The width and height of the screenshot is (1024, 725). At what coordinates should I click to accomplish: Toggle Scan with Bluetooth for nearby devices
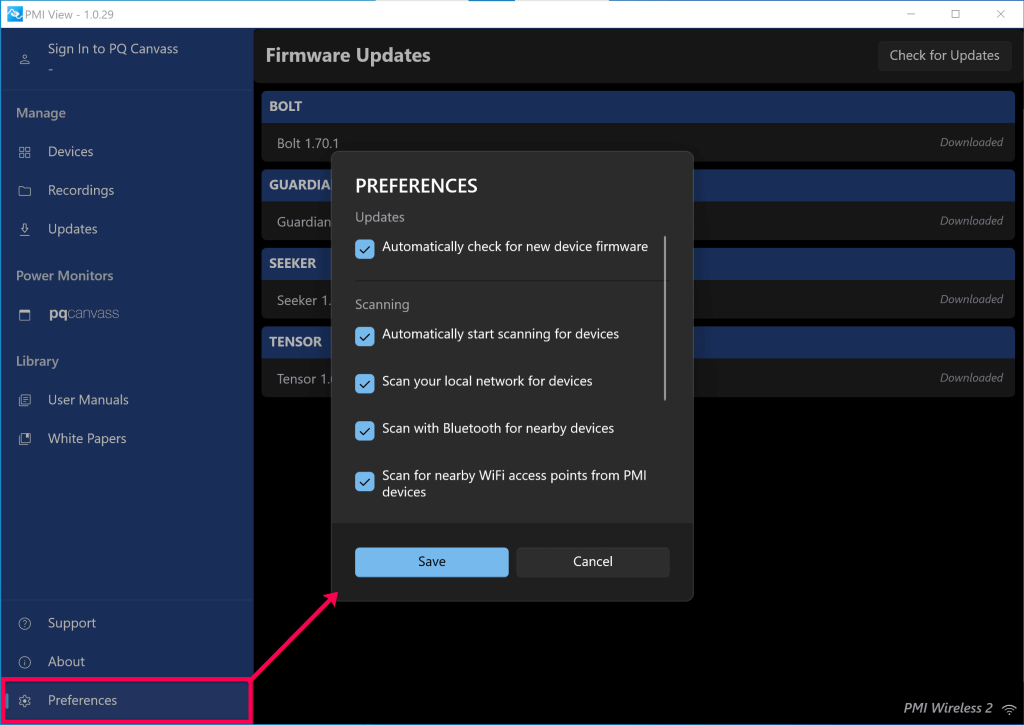[x=365, y=430]
